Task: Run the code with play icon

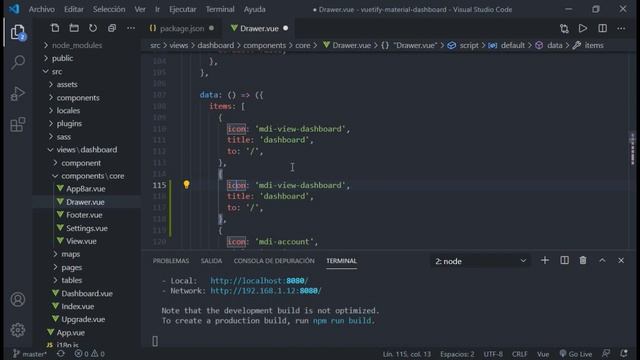Action: point(583,28)
